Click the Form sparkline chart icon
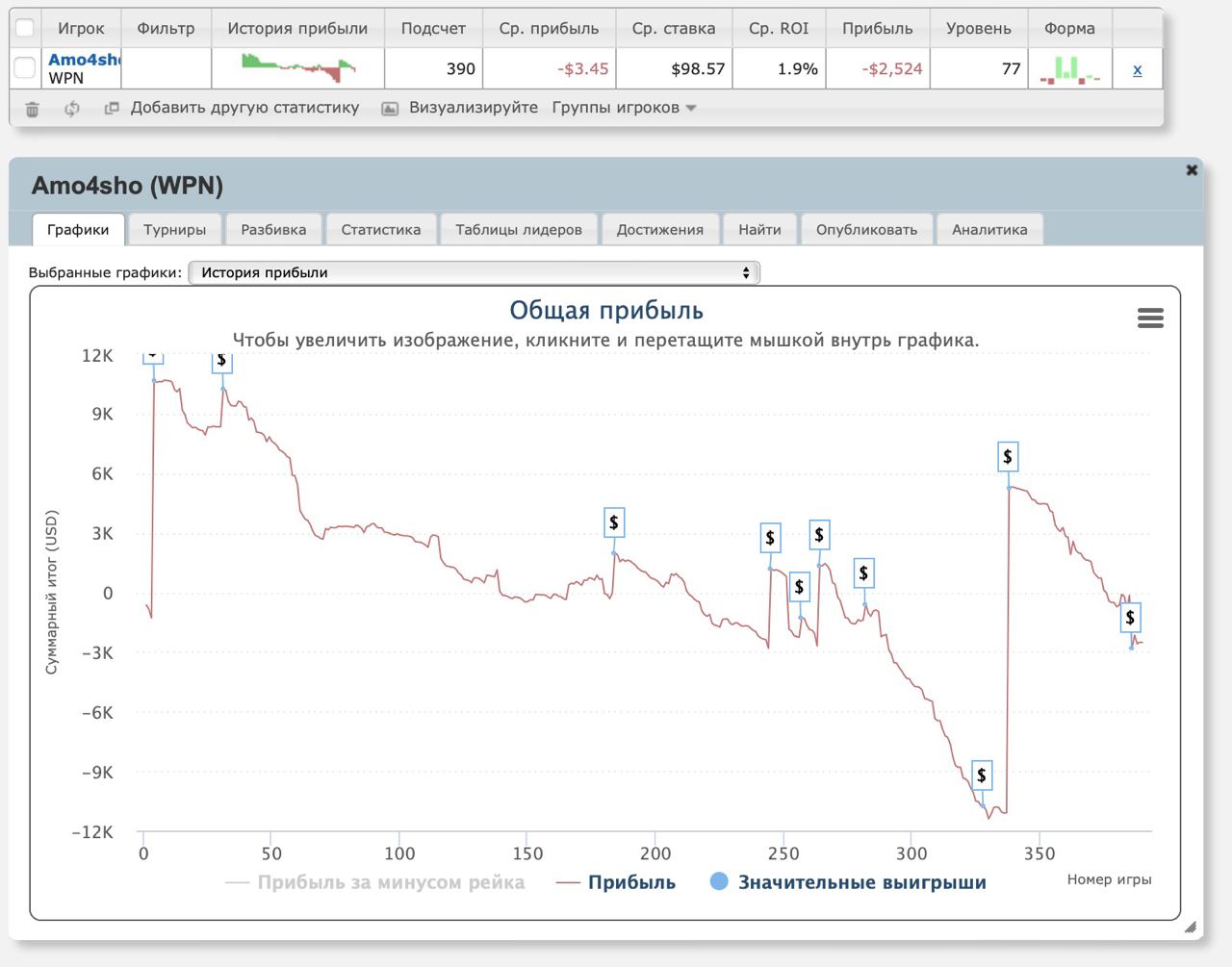The image size is (1232, 967). click(1069, 69)
